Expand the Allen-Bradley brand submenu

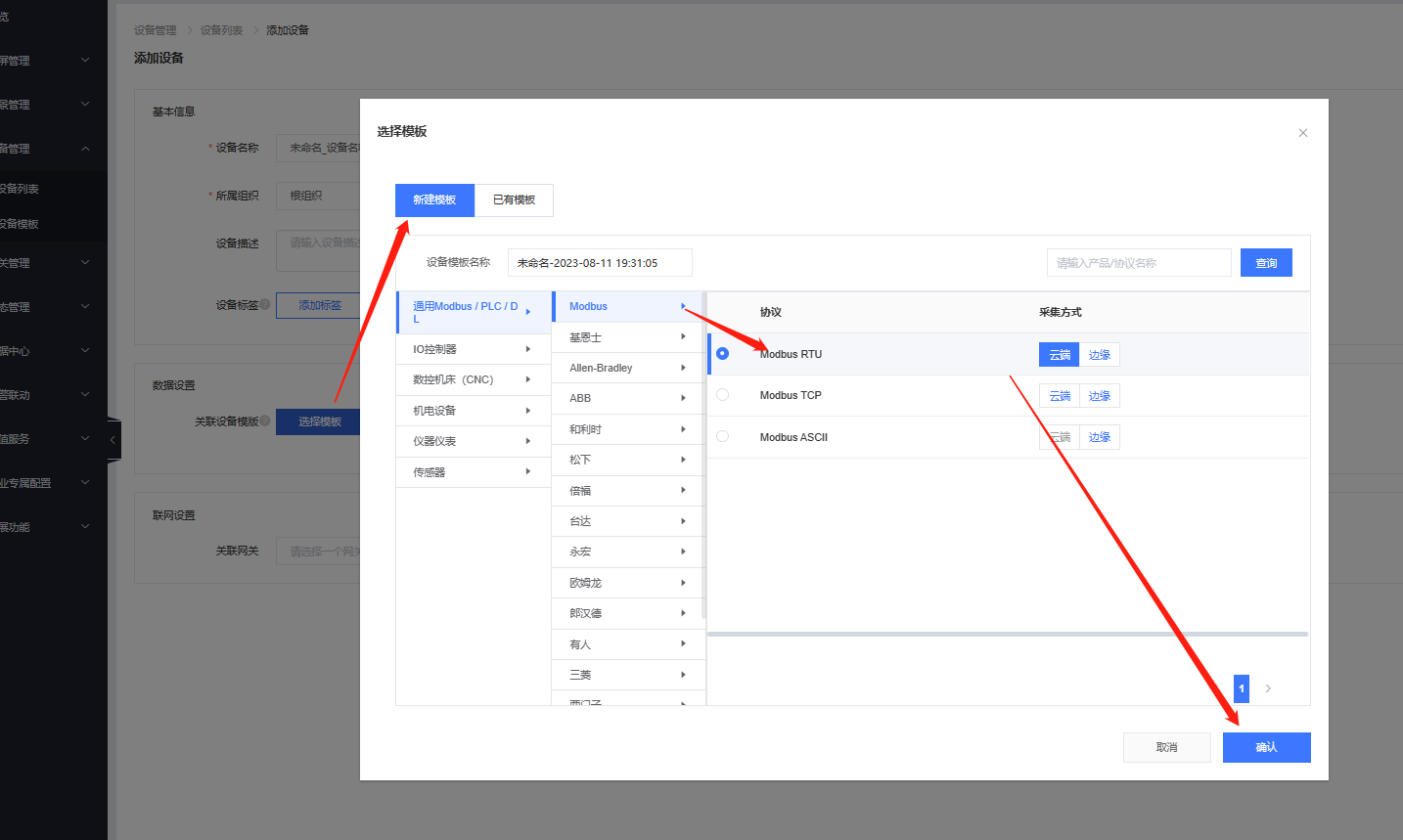tap(627, 368)
